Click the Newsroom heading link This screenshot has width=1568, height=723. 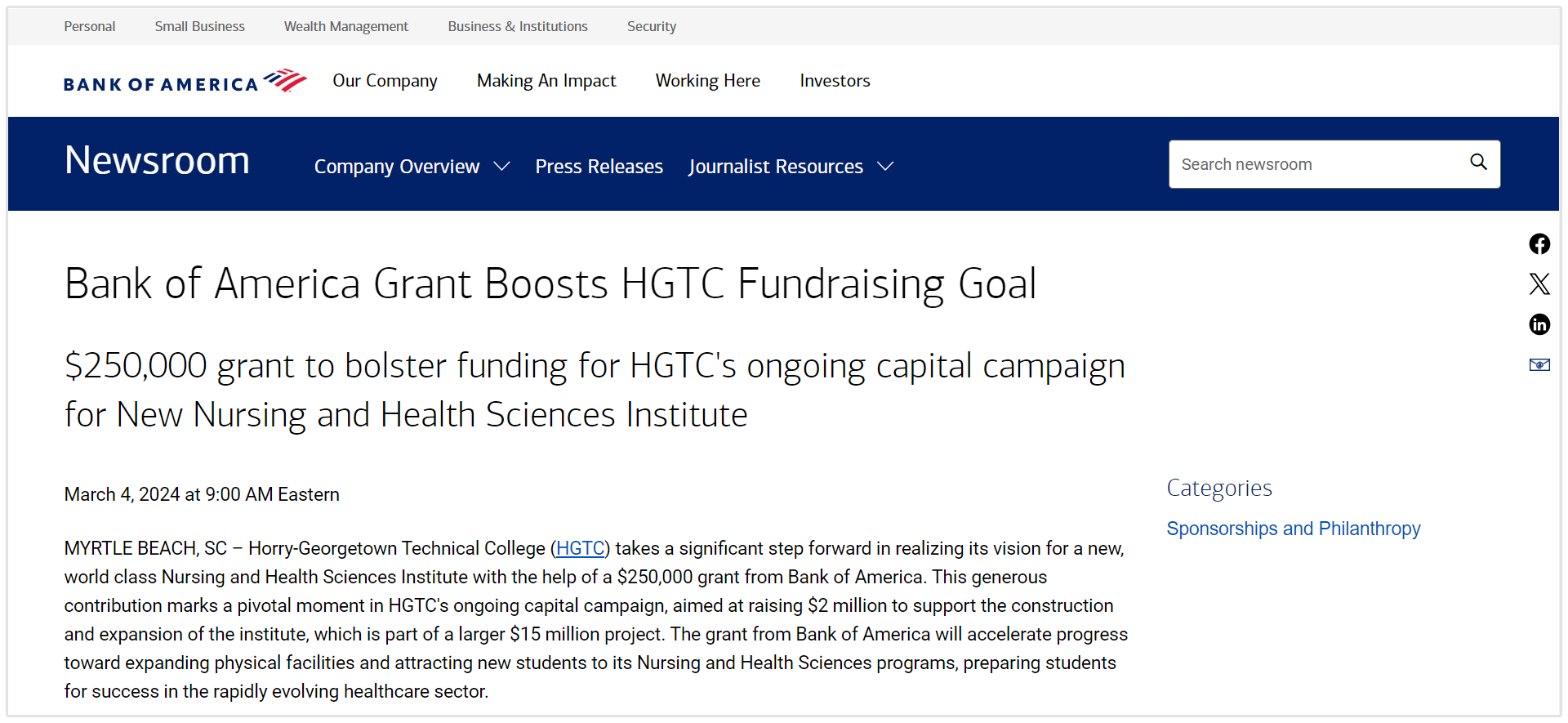point(157,160)
